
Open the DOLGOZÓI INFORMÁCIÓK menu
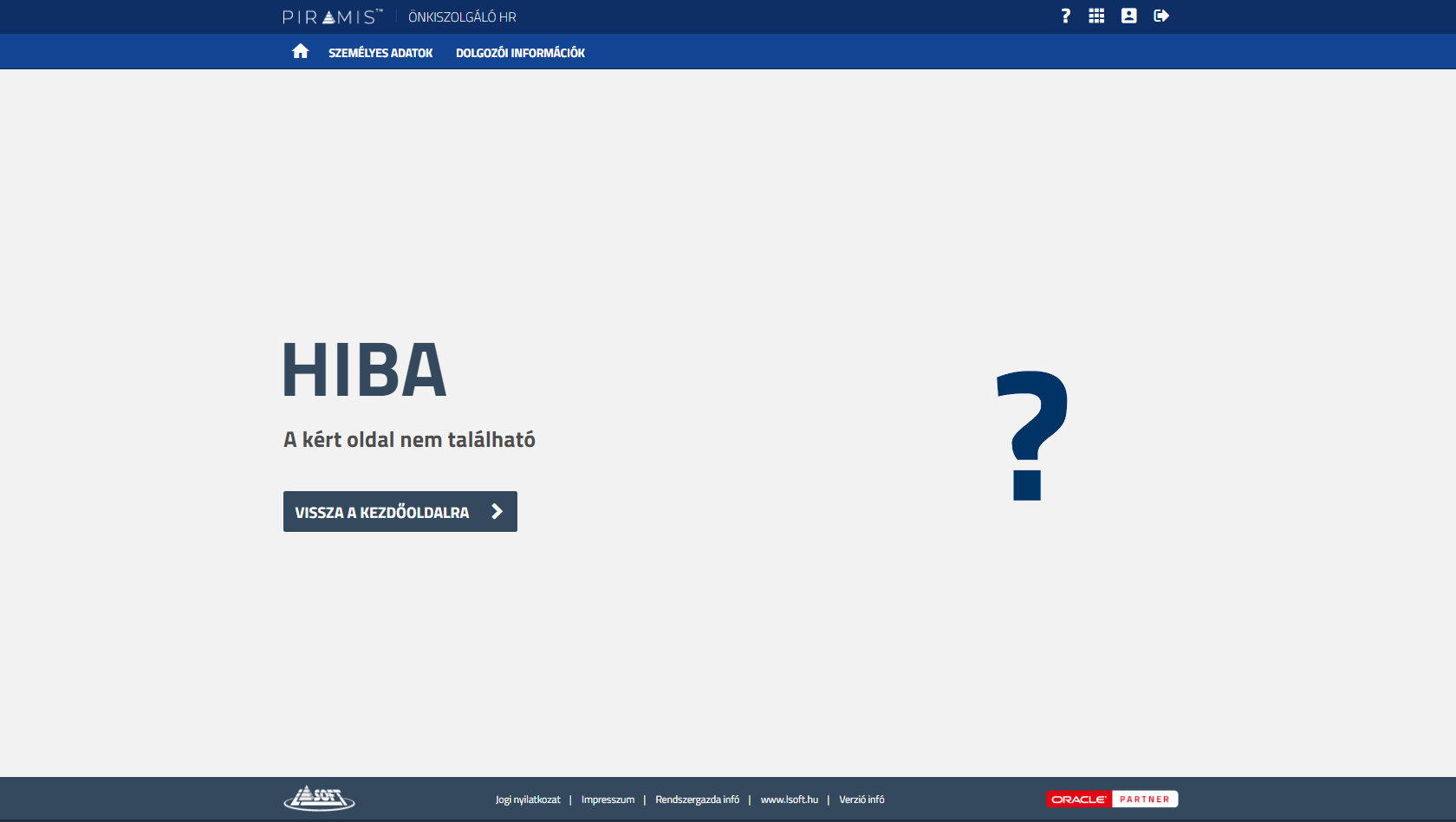pos(520,53)
